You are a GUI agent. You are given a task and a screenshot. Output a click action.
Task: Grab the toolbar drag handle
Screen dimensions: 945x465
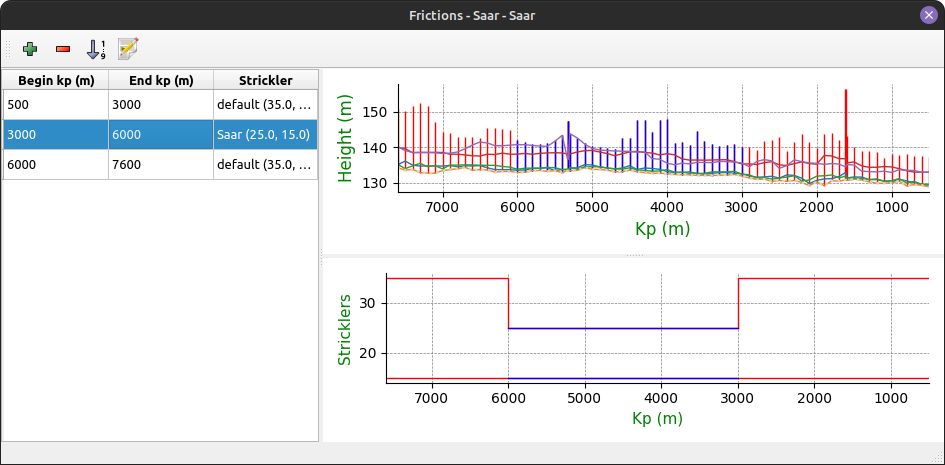(8, 48)
